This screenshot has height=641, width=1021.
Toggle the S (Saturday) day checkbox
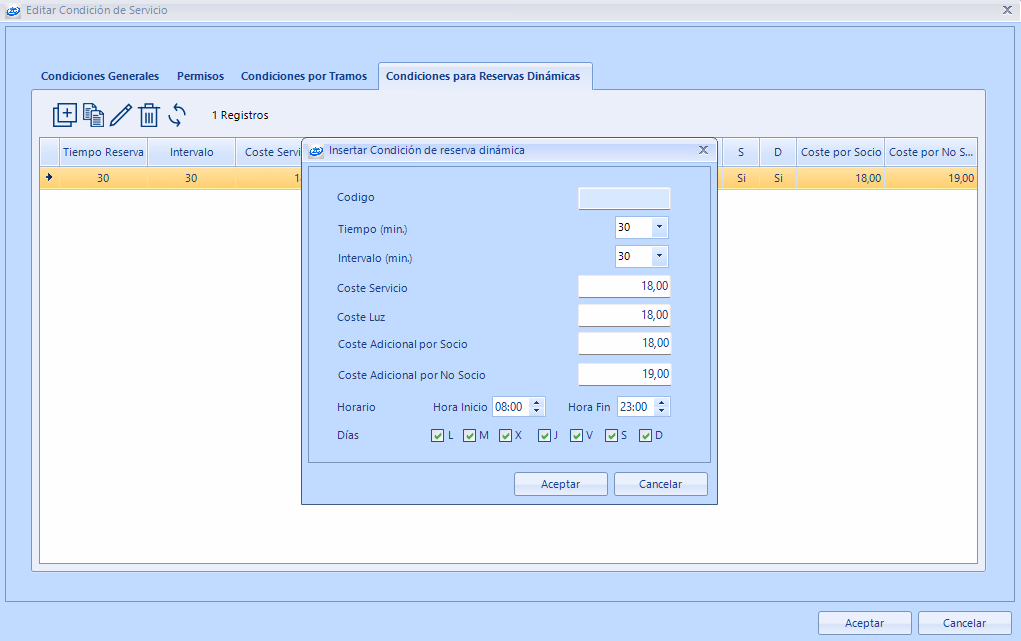point(611,436)
